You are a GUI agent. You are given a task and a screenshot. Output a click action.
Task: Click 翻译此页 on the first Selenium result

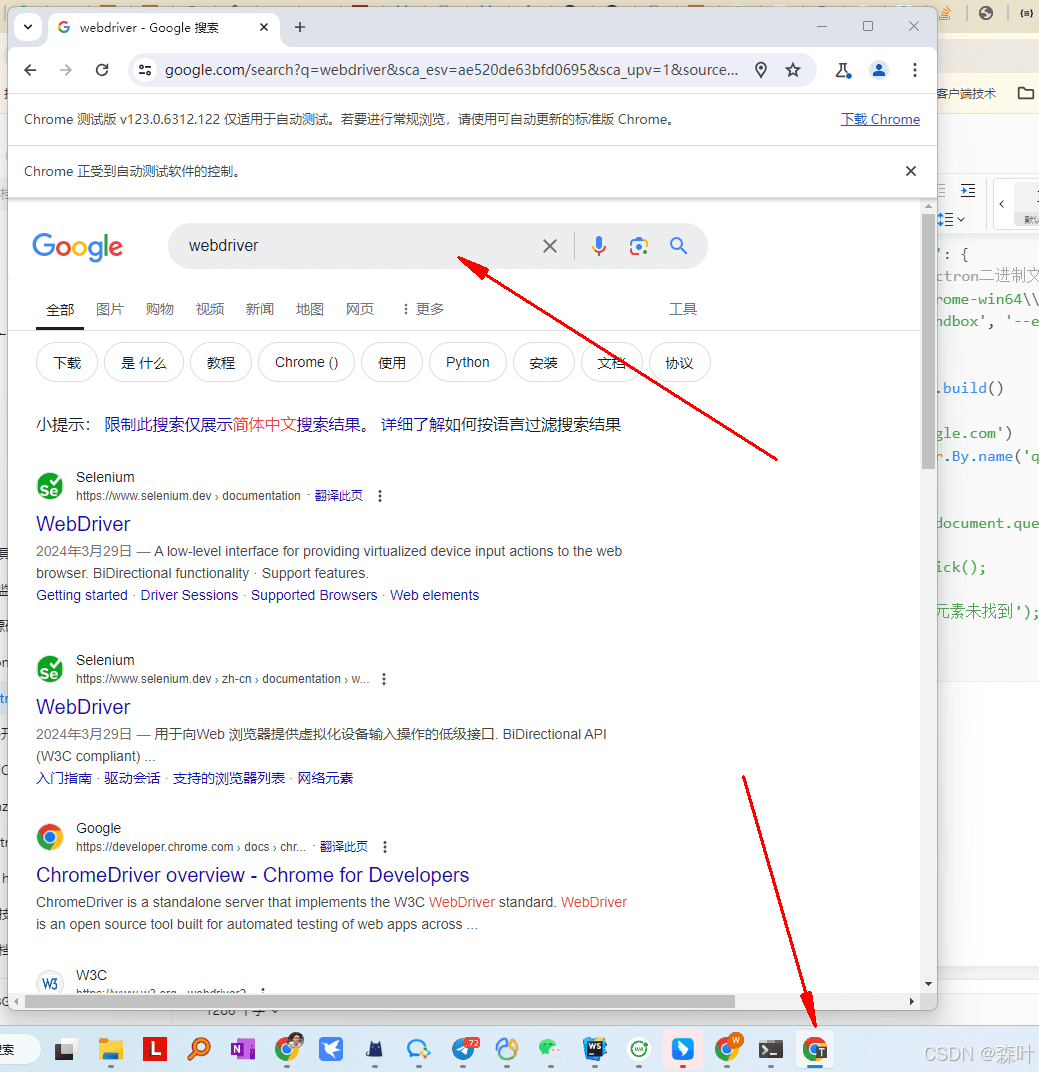point(338,496)
